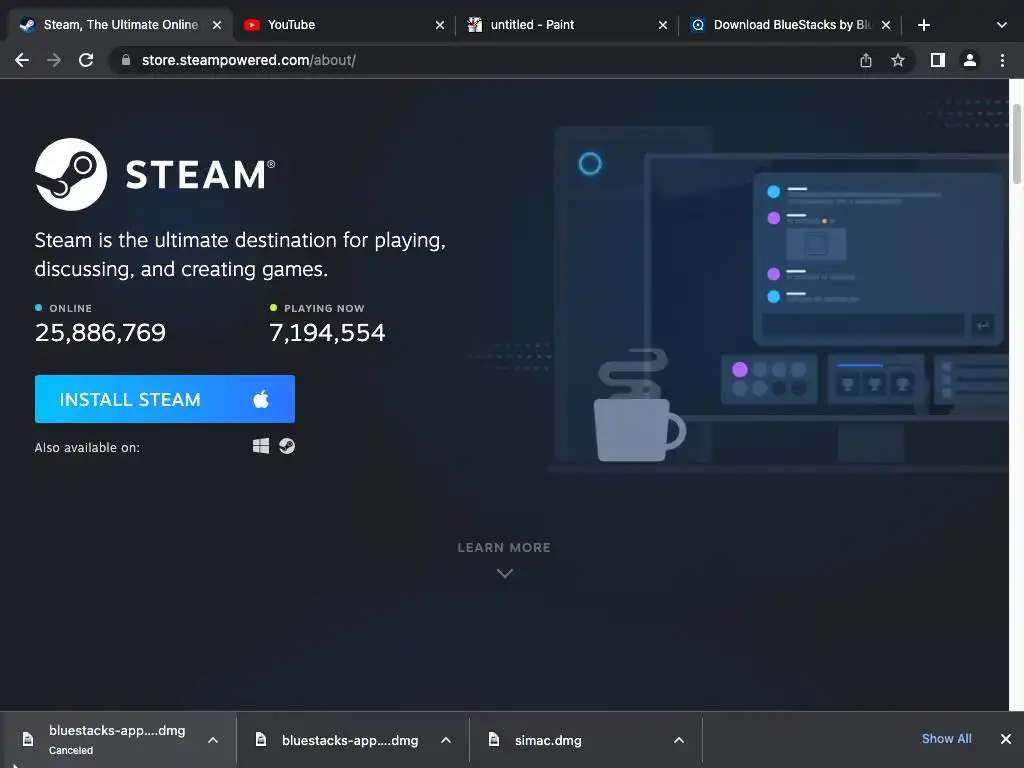Click the page vertical scrollbar thumb

1017,144
